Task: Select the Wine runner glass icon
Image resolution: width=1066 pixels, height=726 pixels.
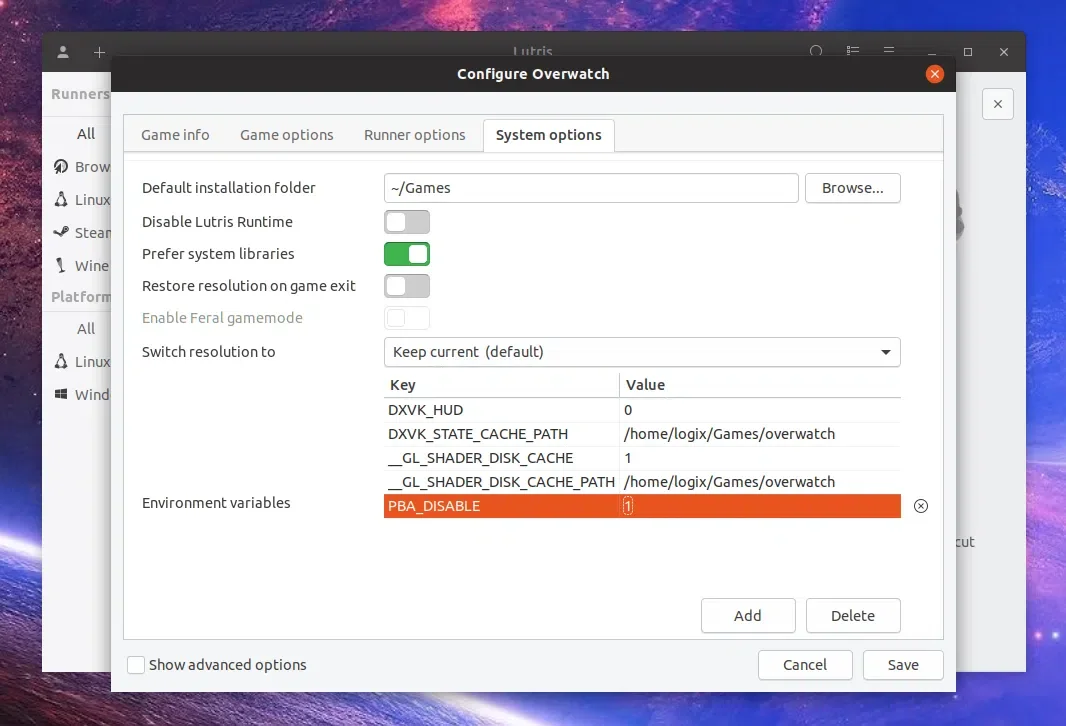Action: click(61, 265)
